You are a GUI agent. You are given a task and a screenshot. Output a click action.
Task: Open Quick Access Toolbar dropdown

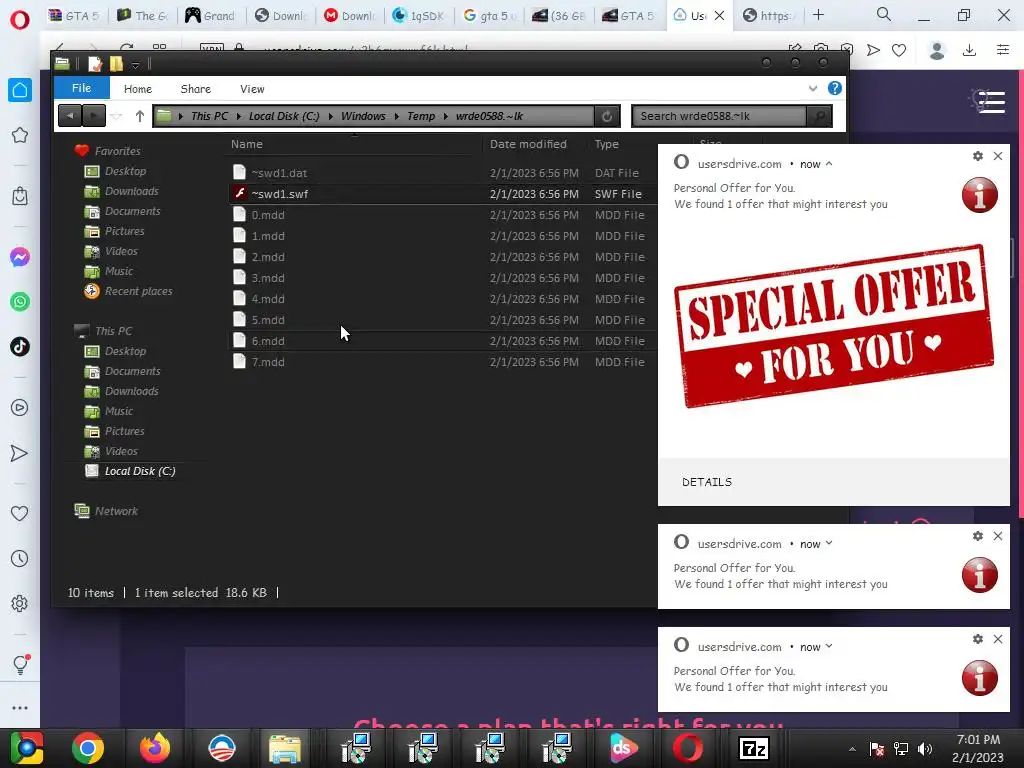(135, 65)
